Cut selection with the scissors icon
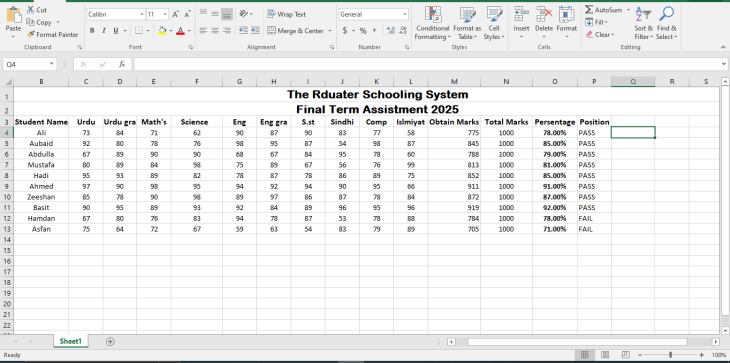Viewport: 730px width, 363px height. tap(31, 10)
